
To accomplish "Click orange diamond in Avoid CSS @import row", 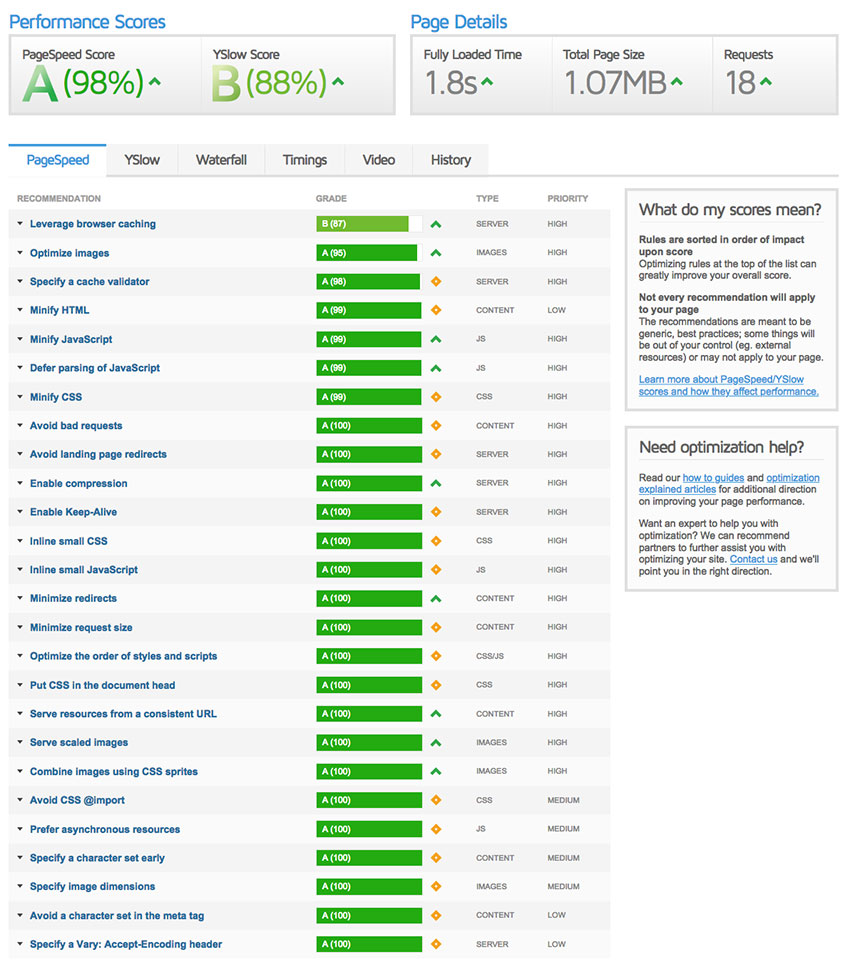I will tap(436, 800).
